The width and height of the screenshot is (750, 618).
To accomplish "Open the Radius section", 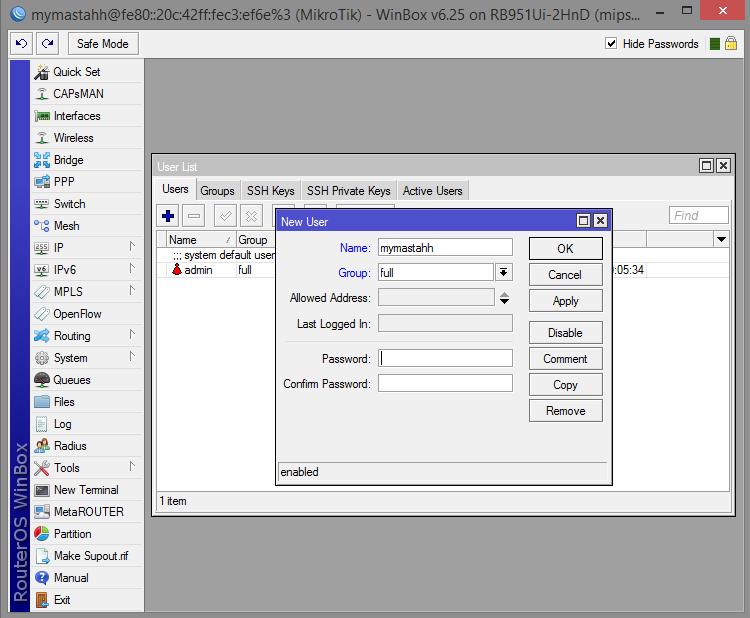I will (87, 446).
